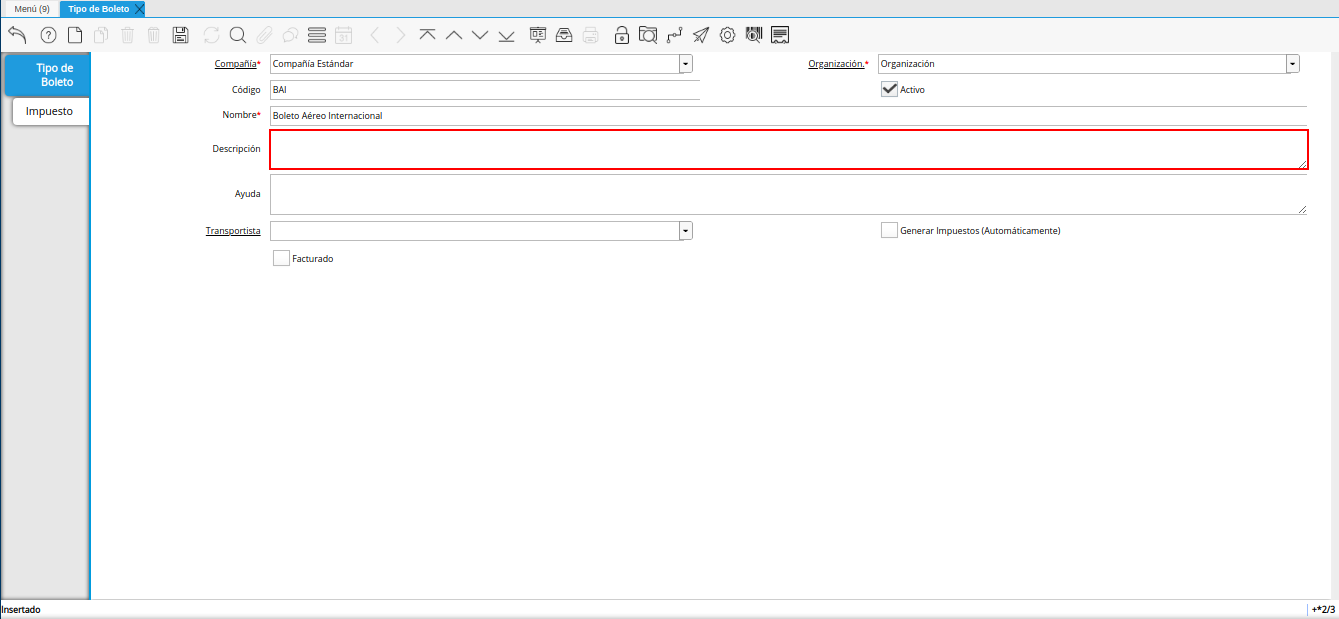
Task: Open the chat speech bubbles icon
Action: (x=290, y=35)
